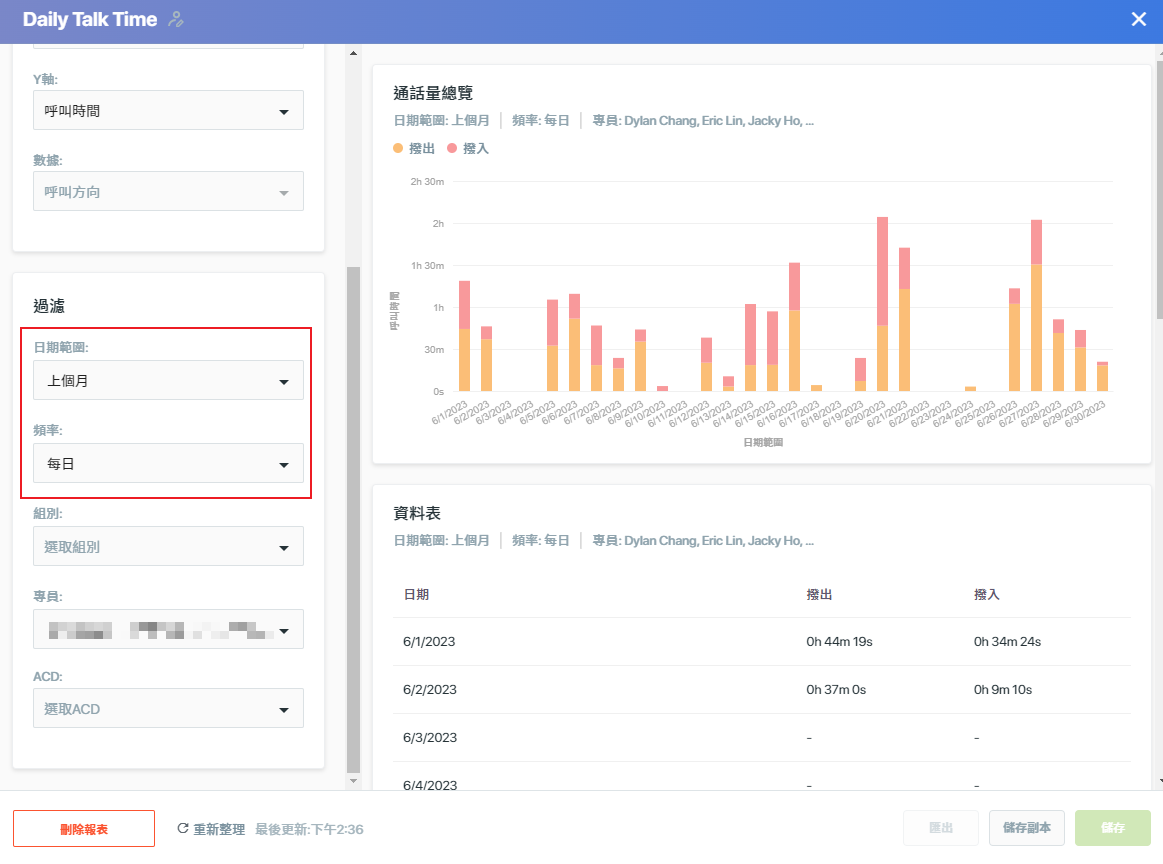Click the 撥出 table column header
The width and height of the screenshot is (1163, 864).
tap(819, 594)
